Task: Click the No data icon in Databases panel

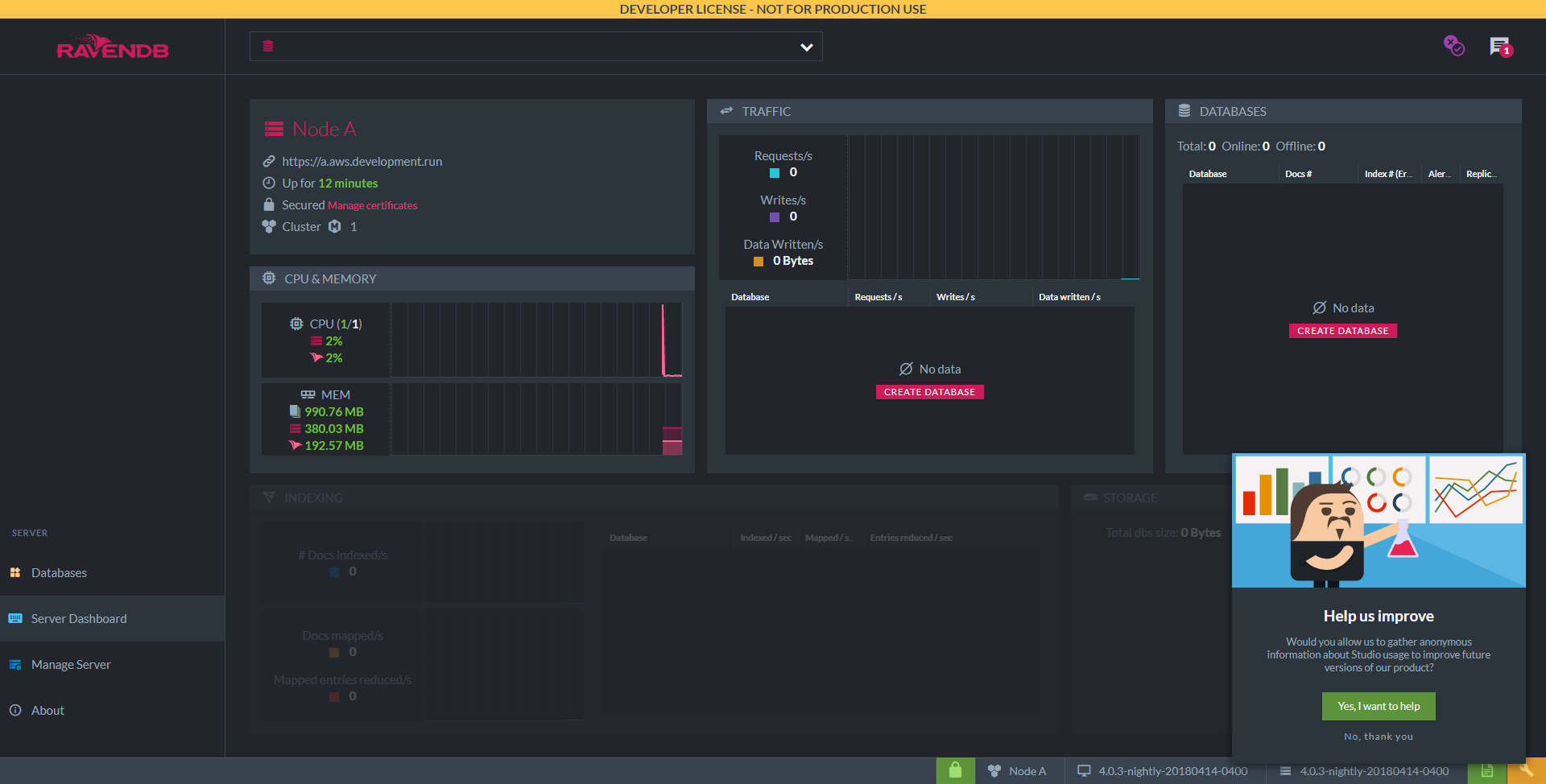Action: (1319, 307)
